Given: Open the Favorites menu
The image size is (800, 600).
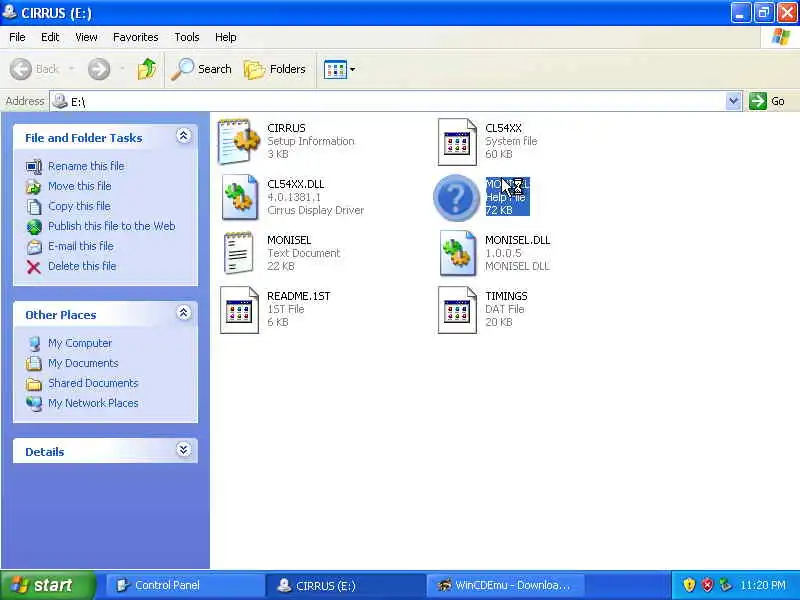Looking at the screenshot, I should [136, 37].
